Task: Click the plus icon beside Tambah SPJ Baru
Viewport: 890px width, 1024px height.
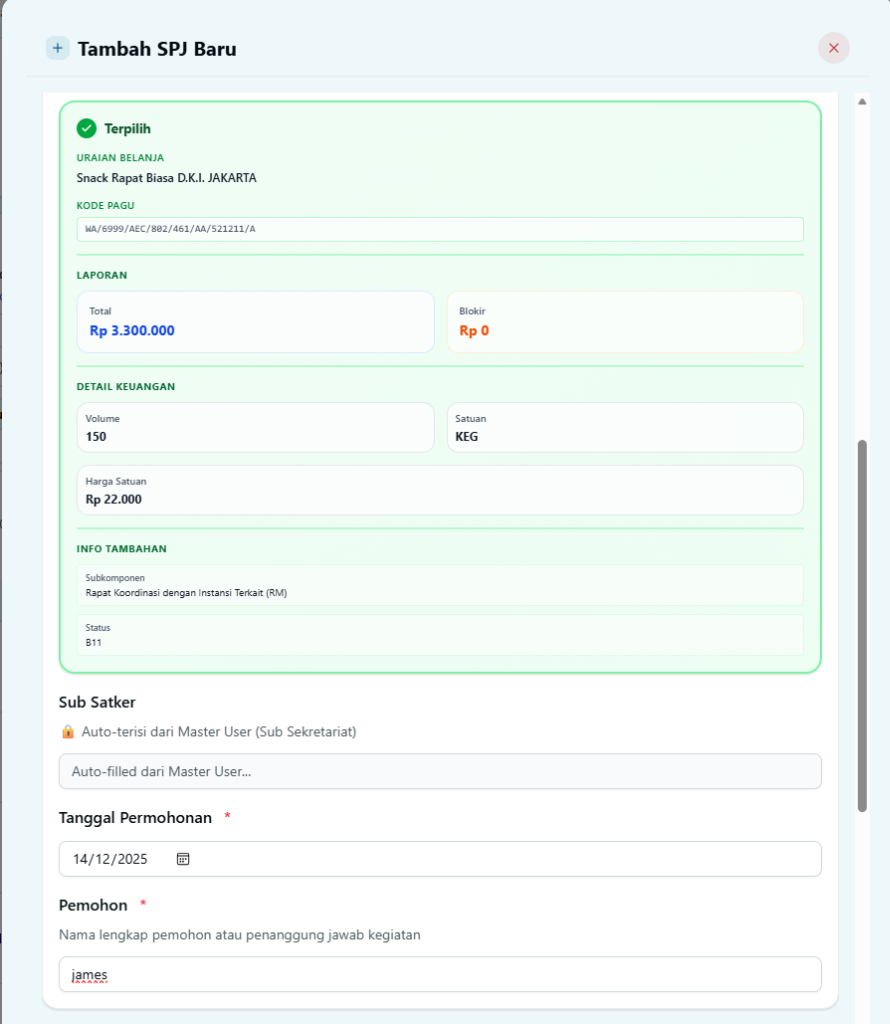Action: (57, 48)
